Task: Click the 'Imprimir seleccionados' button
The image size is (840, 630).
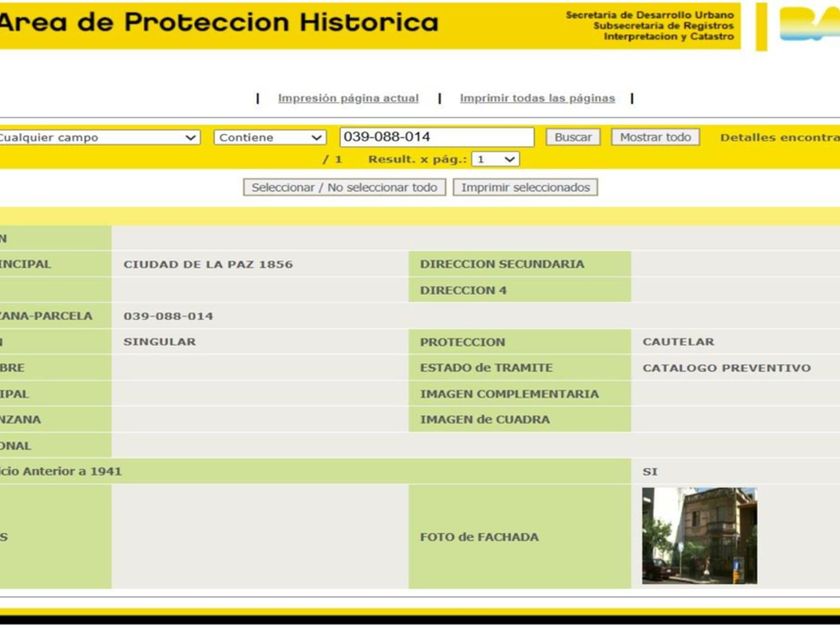Action: (526, 188)
